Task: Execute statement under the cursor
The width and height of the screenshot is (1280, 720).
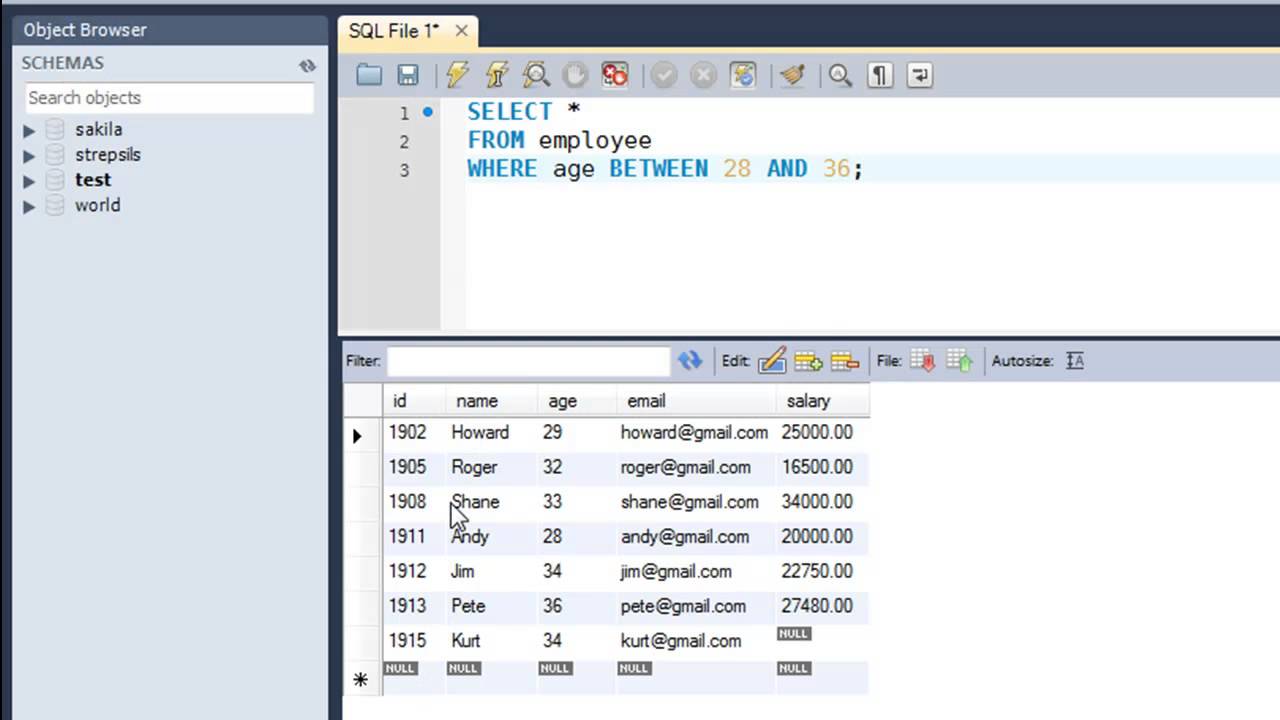Action: tap(497, 75)
